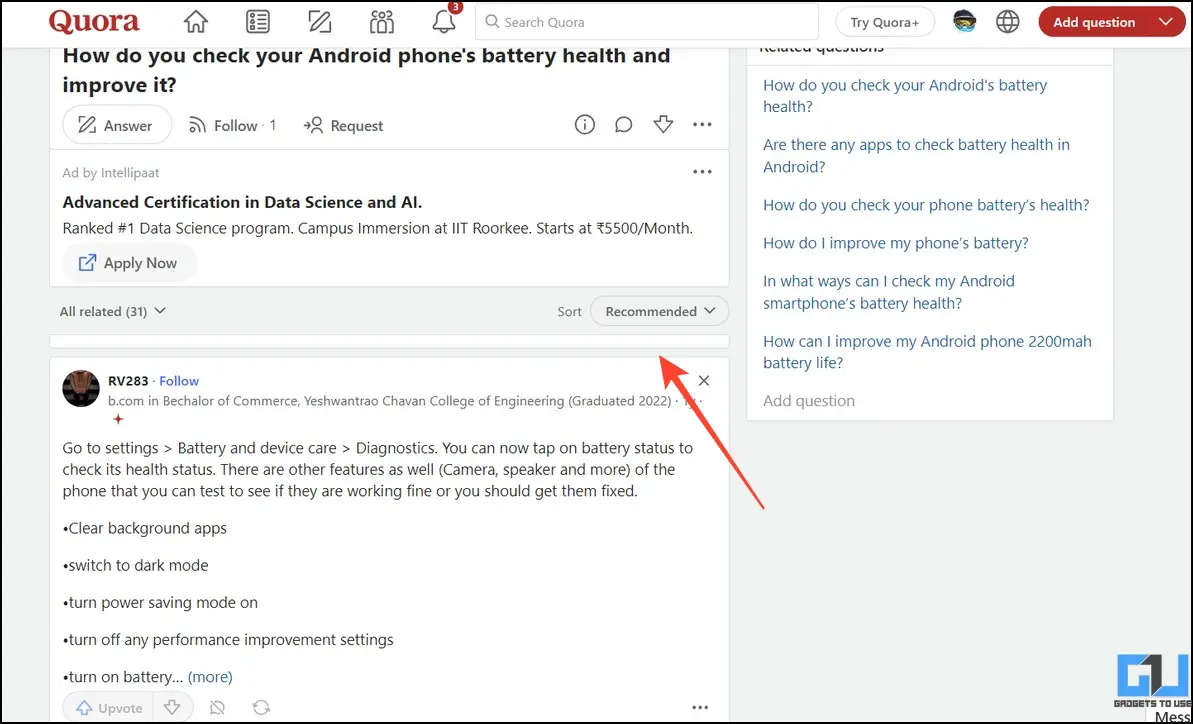Upvote RV283's answer

pyautogui.click(x=108, y=708)
